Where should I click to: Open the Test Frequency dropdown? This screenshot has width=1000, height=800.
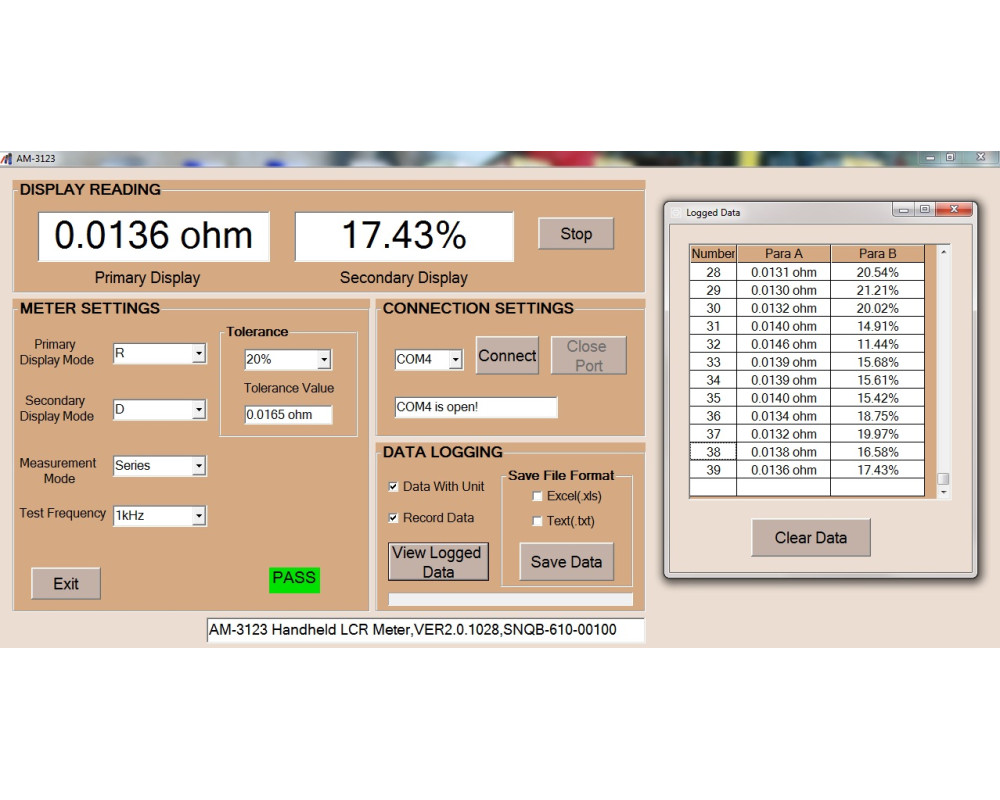pos(198,516)
